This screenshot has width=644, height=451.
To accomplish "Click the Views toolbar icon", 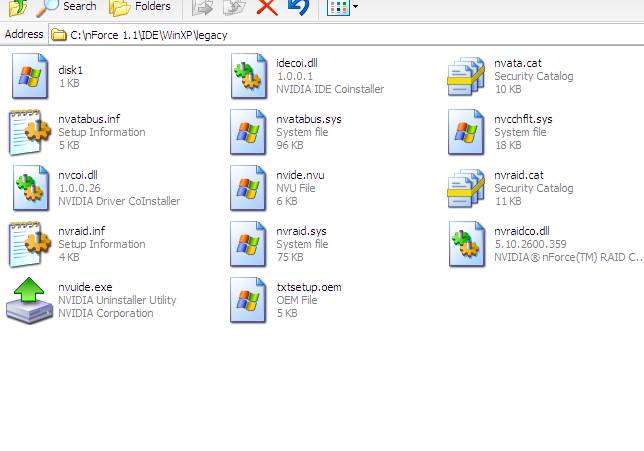I will click(x=338, y=7).
